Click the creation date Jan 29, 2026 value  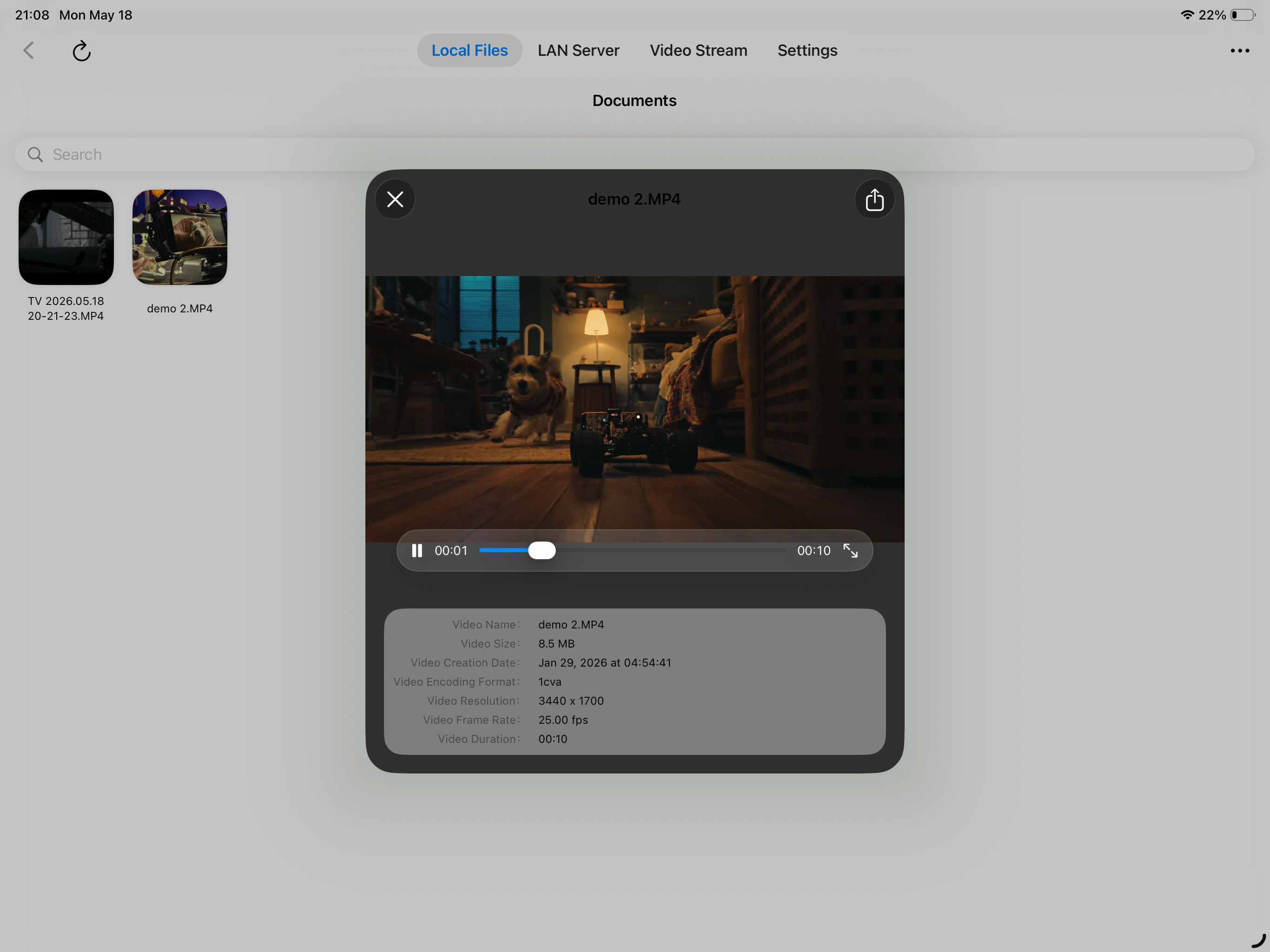pyautogui.click(x=605, y=662)
